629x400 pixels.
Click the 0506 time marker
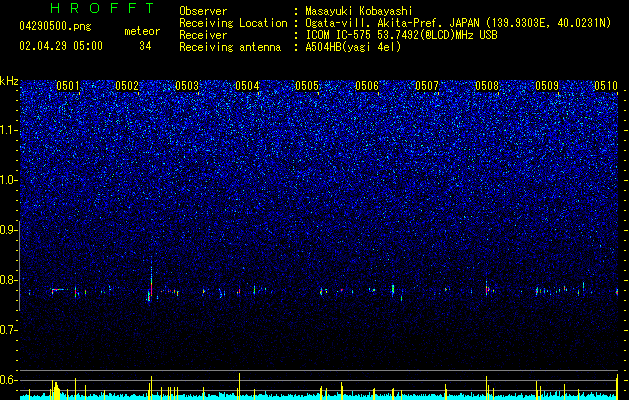tap(367, 86)
